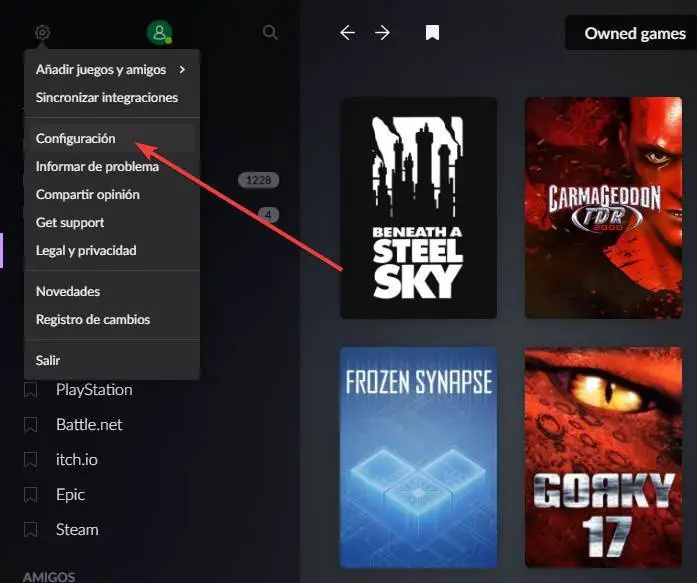697x583 pixels.
Task: Open the Owned games view selector
Action: coord(631,33)
